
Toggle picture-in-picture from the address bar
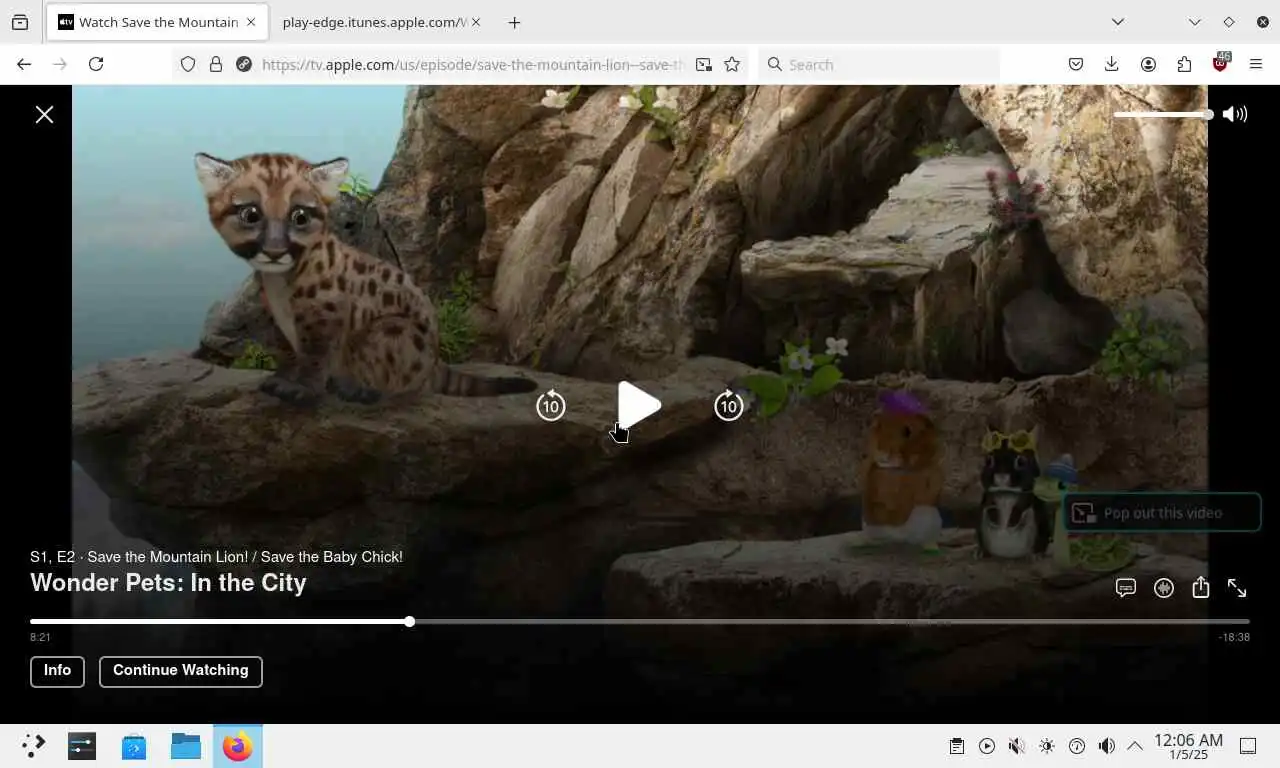[704, 64]
